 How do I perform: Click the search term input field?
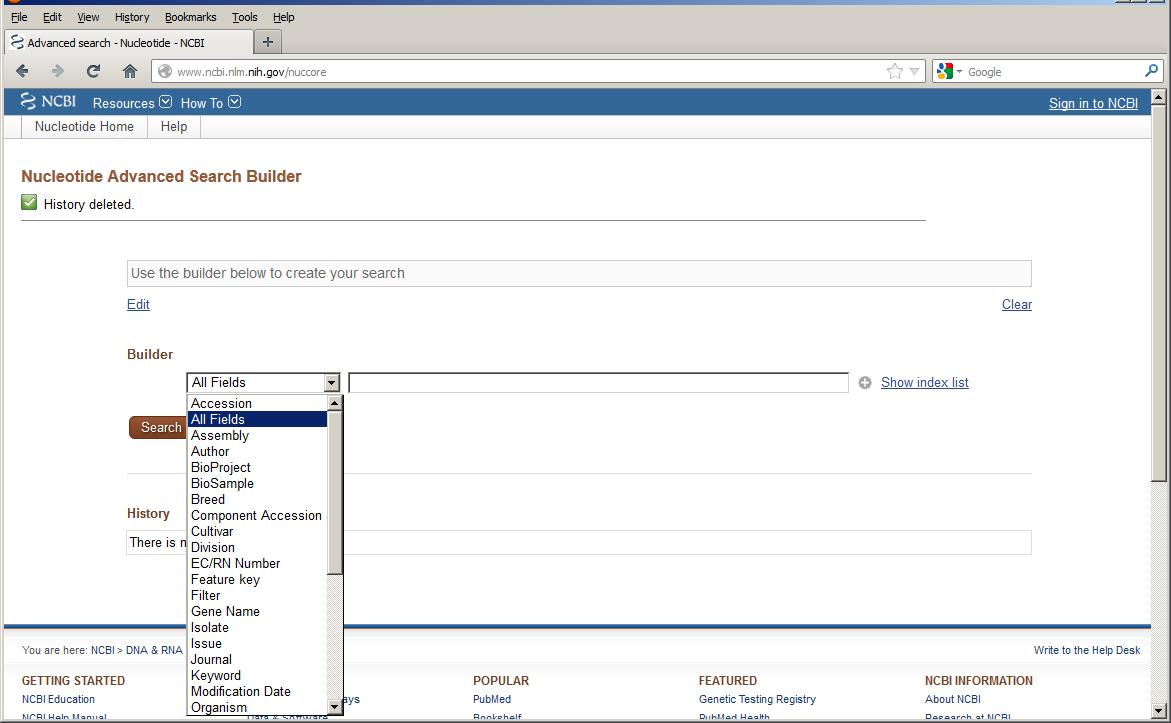tap(598, 382)
